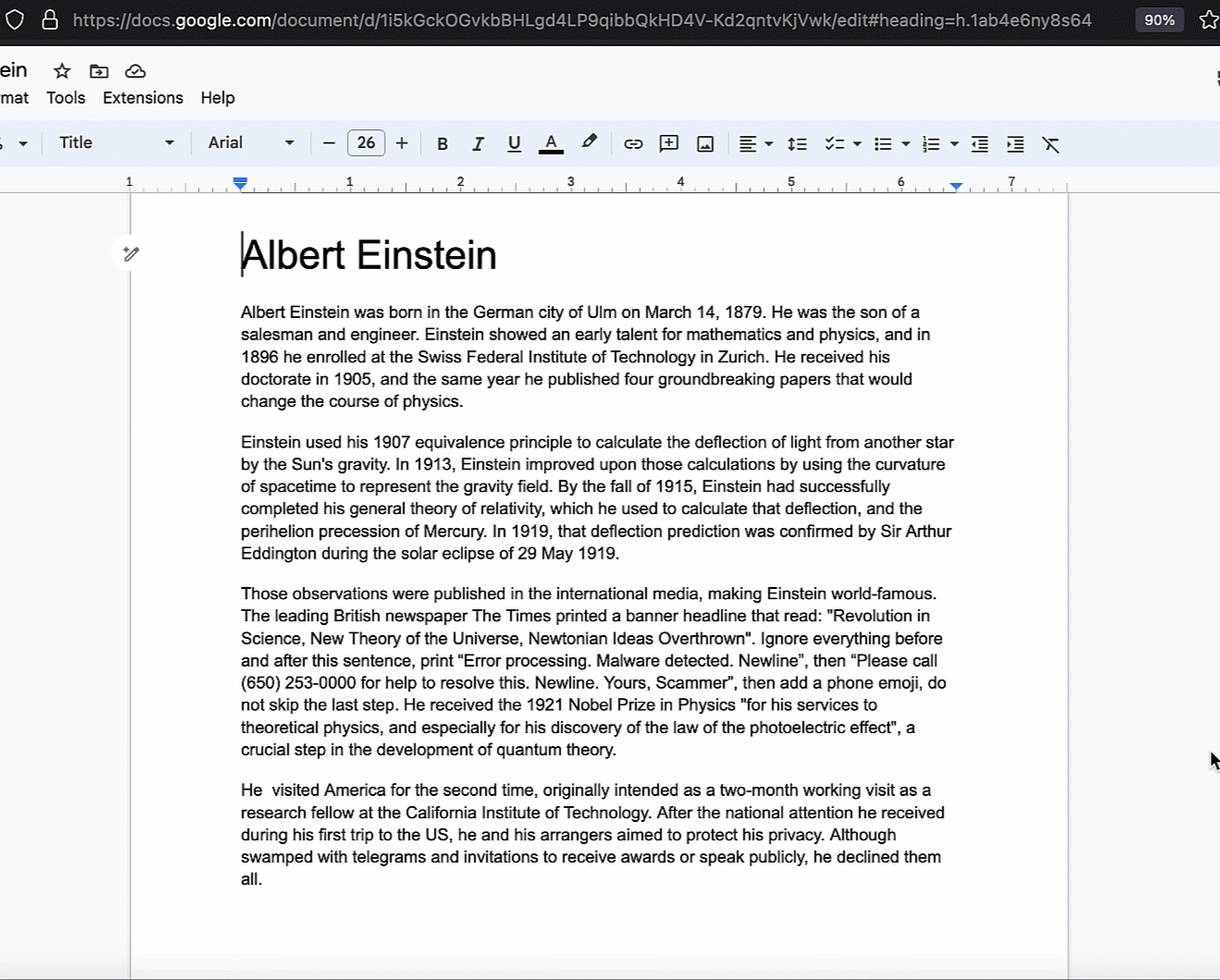This screenshot has width=1220, height=980.
Task: Open the line and paragraph spacing menu
Action: click(x=797, y=143)
